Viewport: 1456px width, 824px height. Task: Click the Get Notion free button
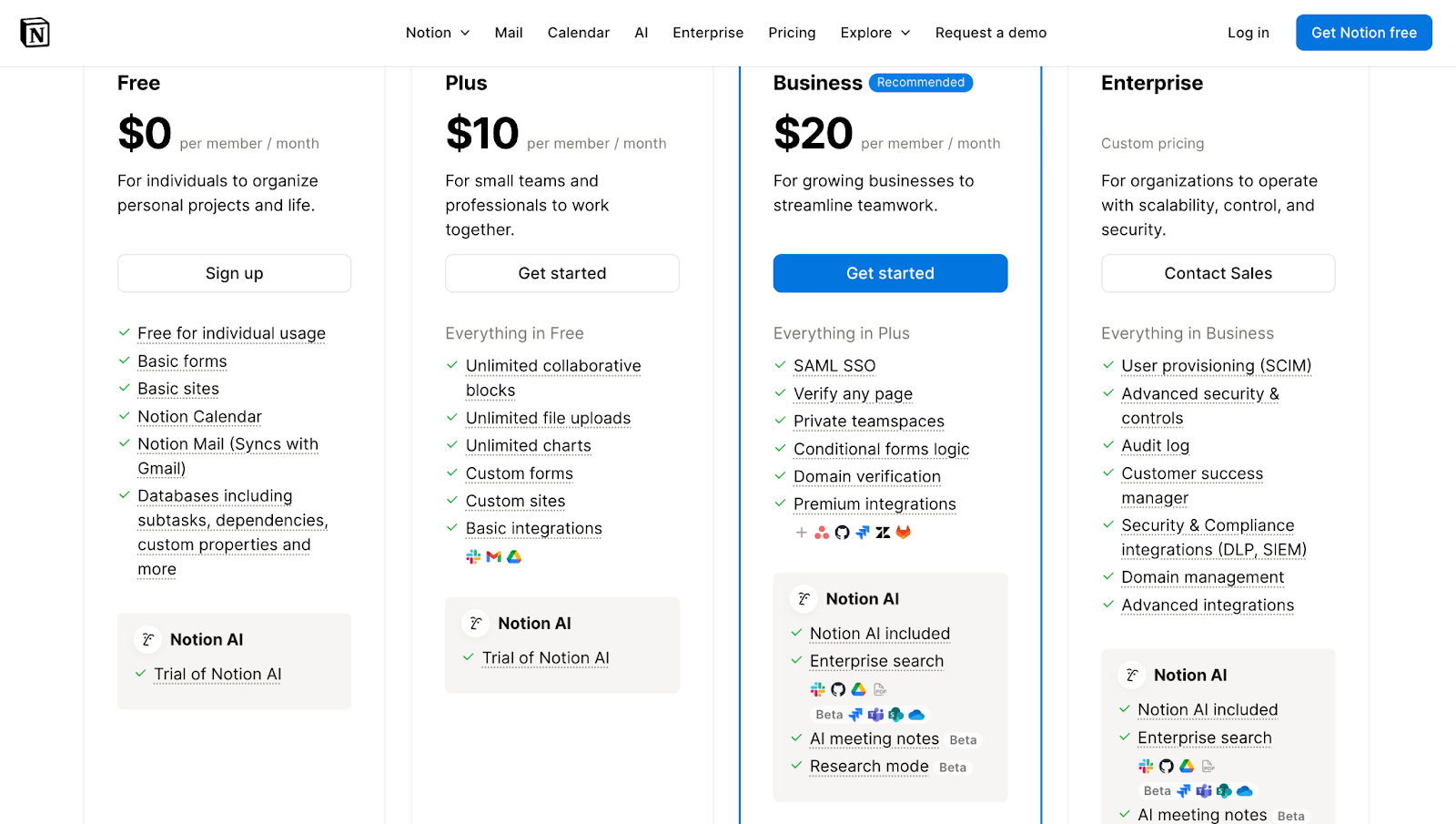(x=1364, y=33)
